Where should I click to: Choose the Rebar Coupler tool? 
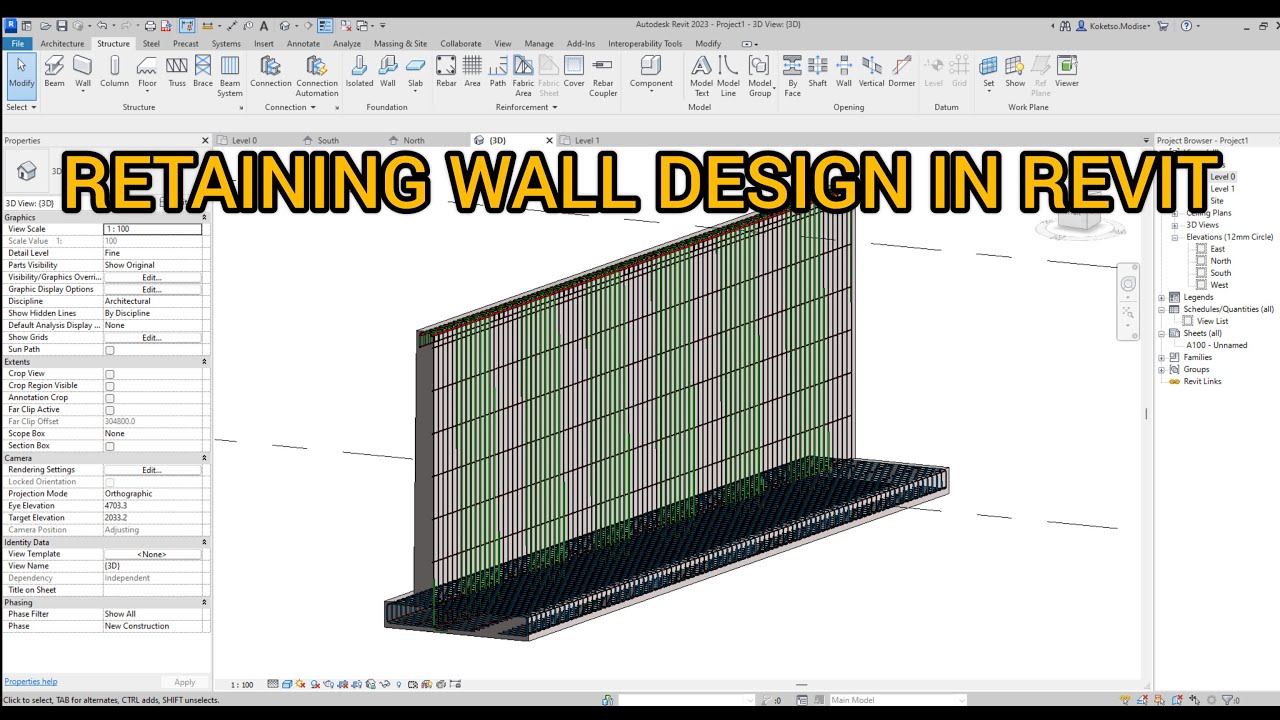click(603, 76)
